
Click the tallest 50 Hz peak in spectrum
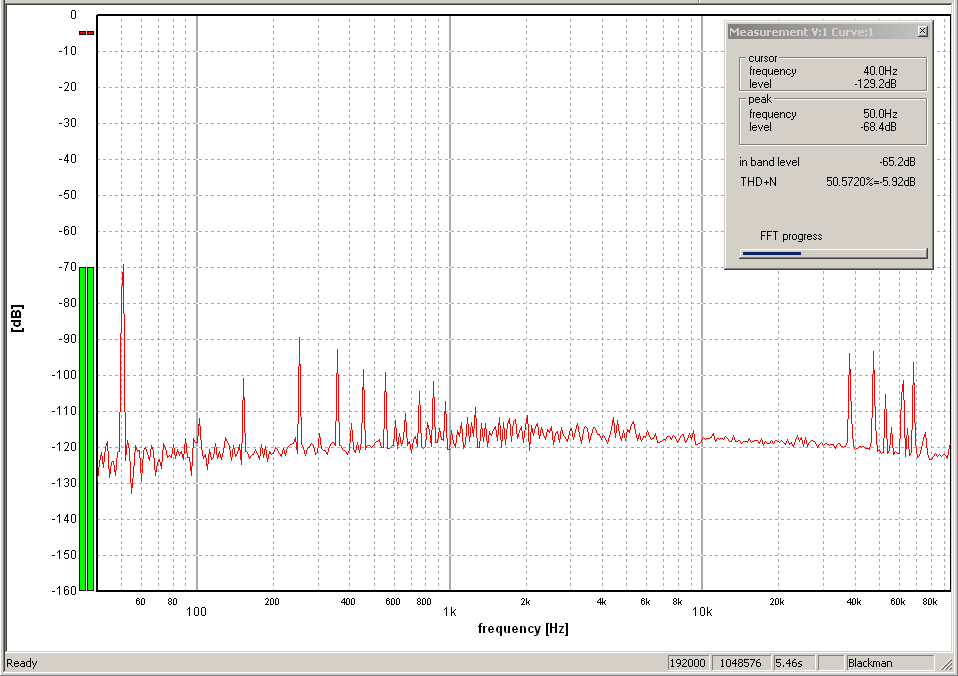click(x=123, y=270)
